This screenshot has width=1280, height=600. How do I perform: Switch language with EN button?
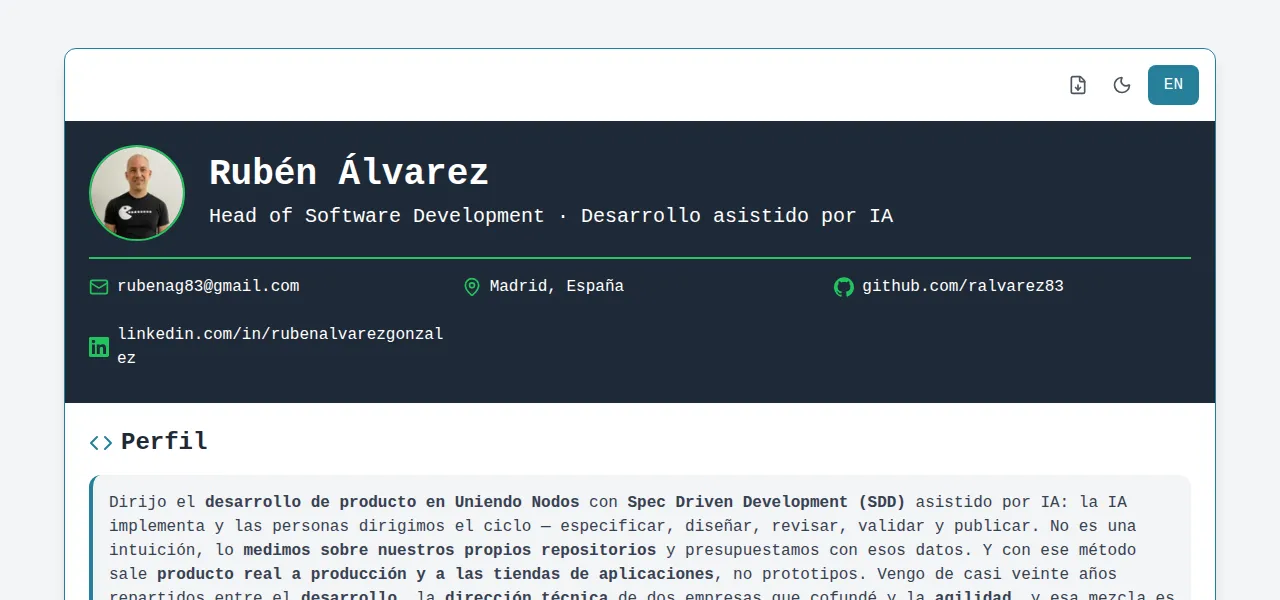pyautogui.click(x=1173, y=85)
